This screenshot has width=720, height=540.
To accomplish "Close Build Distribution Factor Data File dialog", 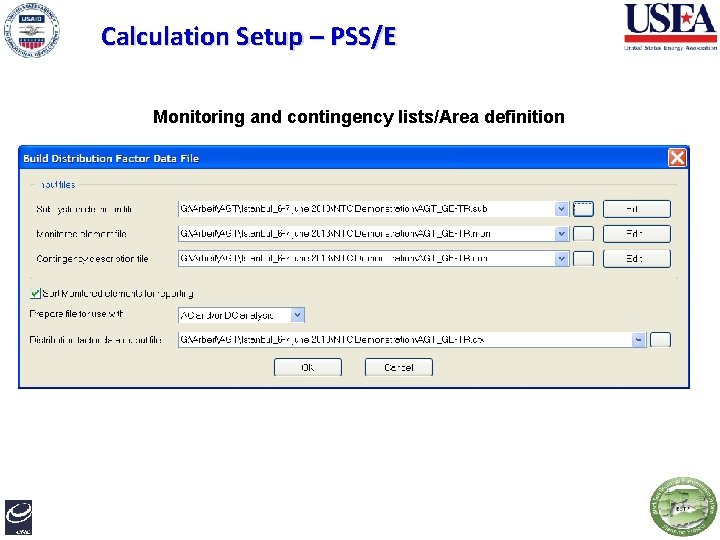I will tap(677, 158).
